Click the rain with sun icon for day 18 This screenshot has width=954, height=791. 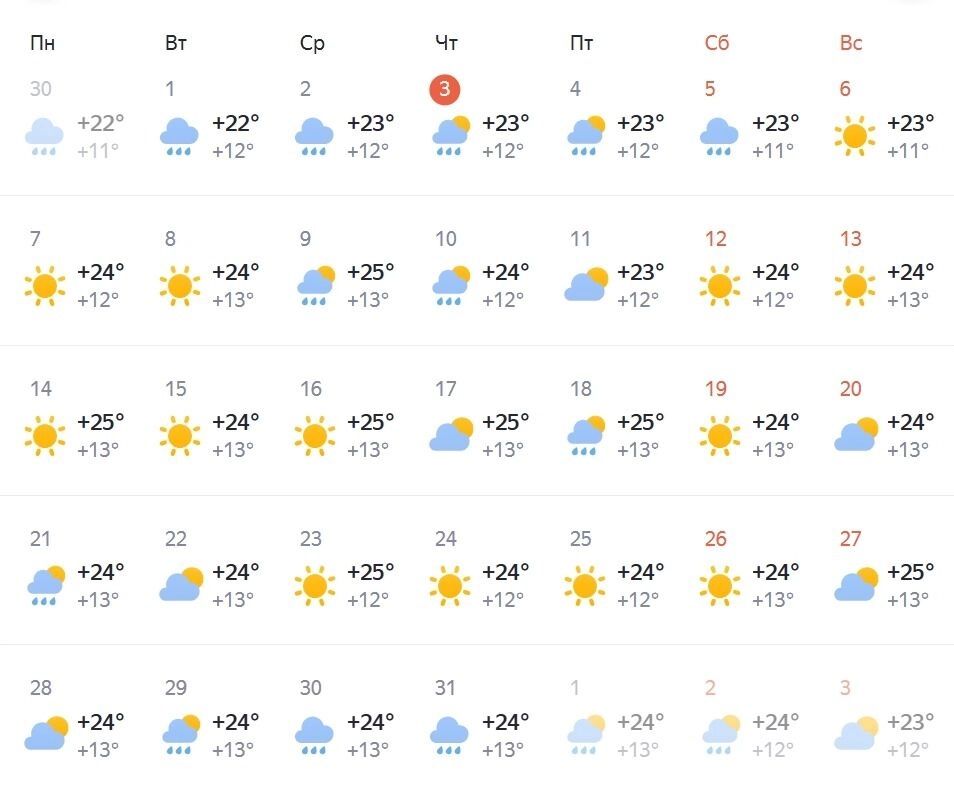pyautogui.click(x=585, y=436)
